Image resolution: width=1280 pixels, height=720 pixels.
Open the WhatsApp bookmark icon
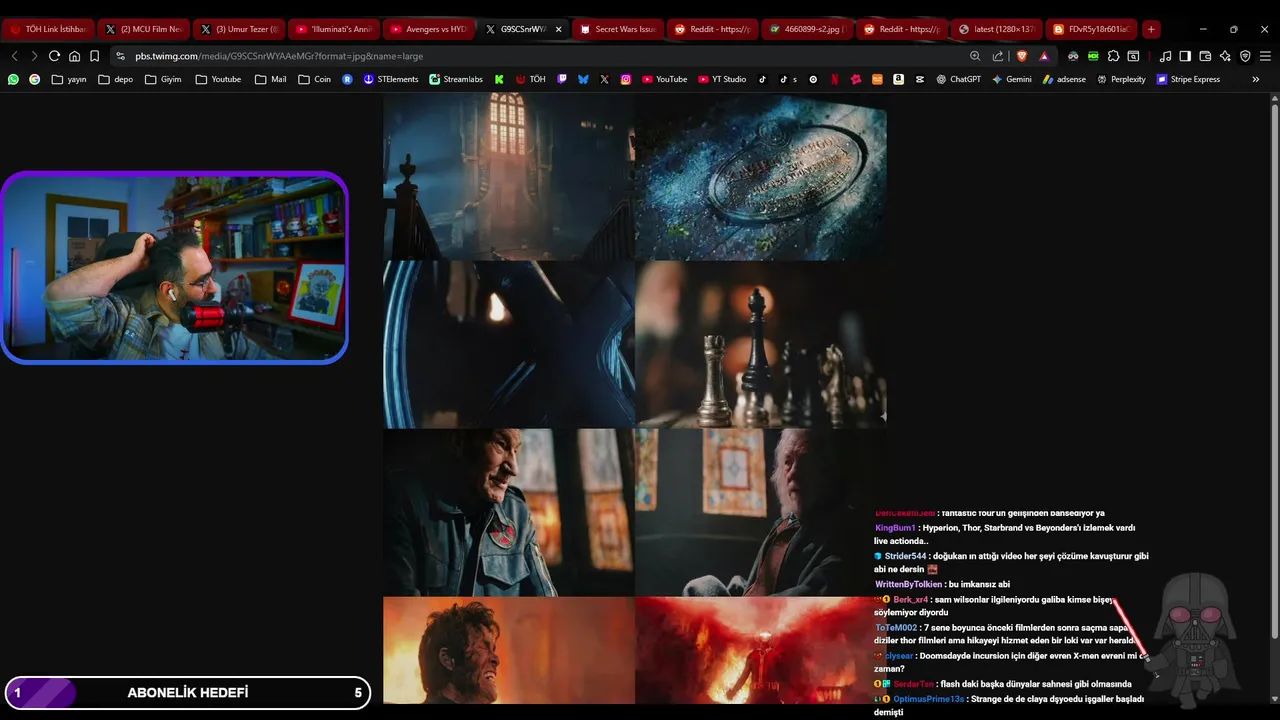click(x=13, y=79)
